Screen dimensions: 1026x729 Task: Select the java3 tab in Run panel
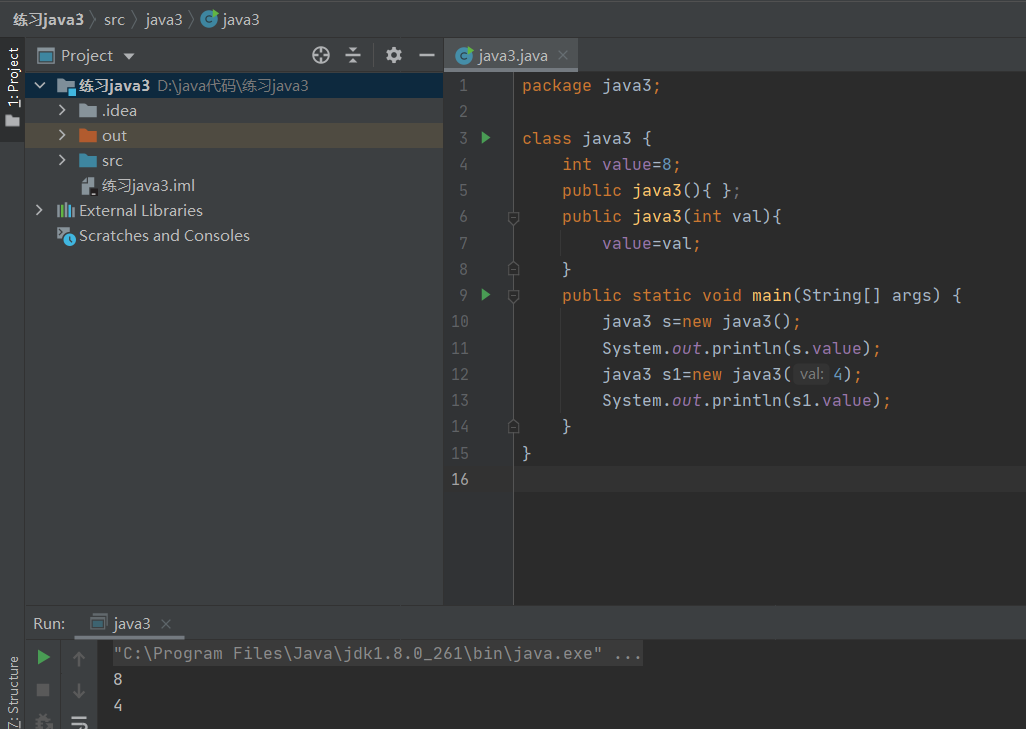129,624
